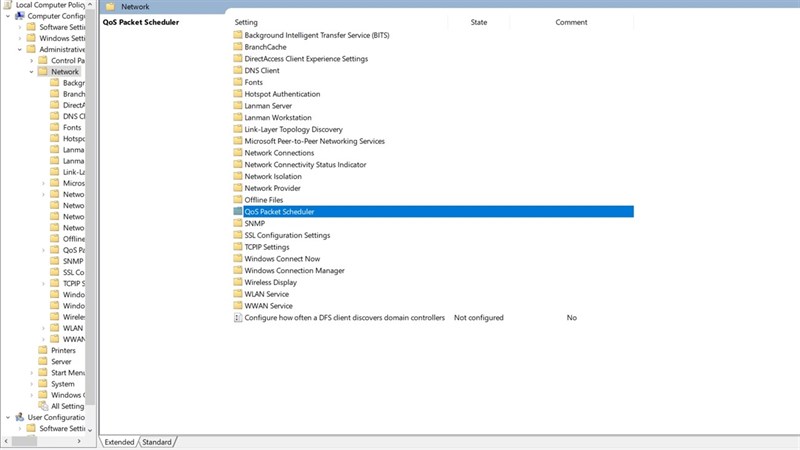Viewport: 800px width, 450px height.
Task: Select TCPIP Settings in the settings list
Action: 267,247
